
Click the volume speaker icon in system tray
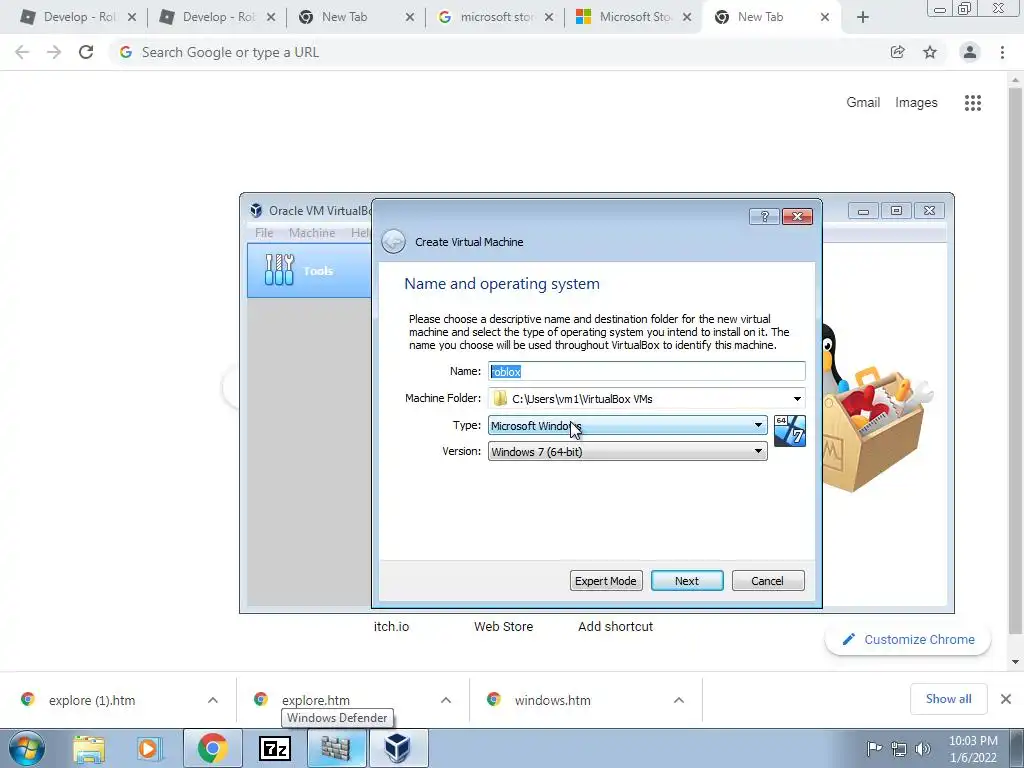pos(923,749)
